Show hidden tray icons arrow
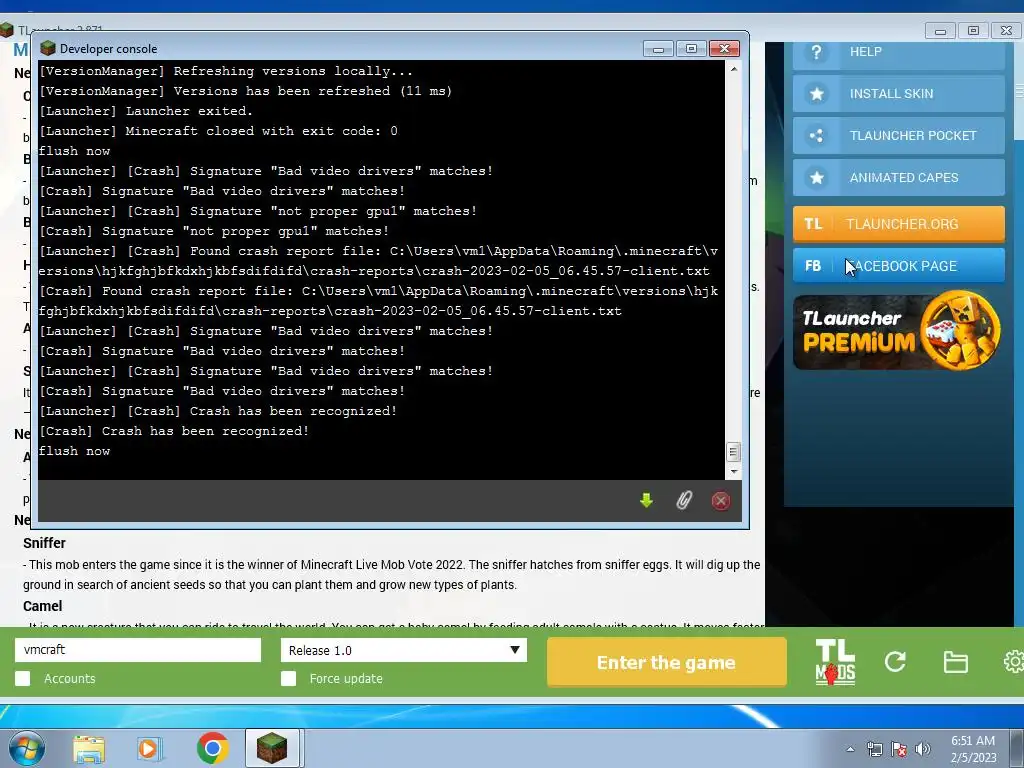 click(850, 750)
